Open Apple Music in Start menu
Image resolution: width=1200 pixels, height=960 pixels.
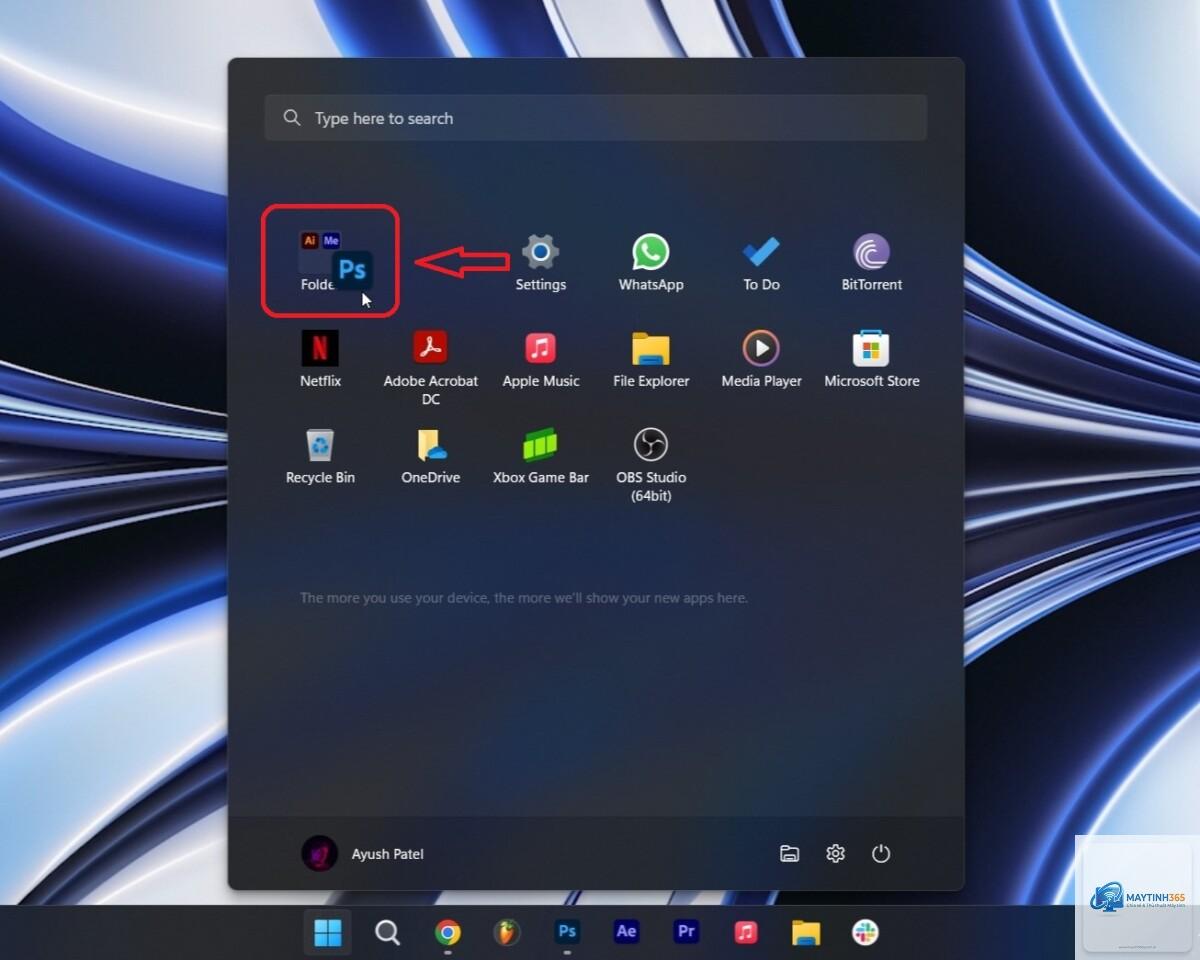pos(541,359)
